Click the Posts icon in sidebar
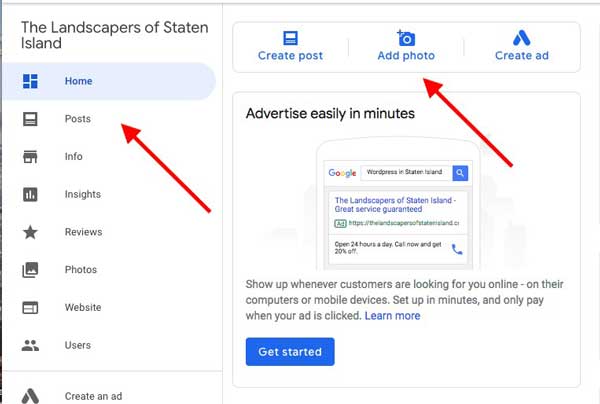The height and width of the screenshot is (404, 600). coord(30,119)
